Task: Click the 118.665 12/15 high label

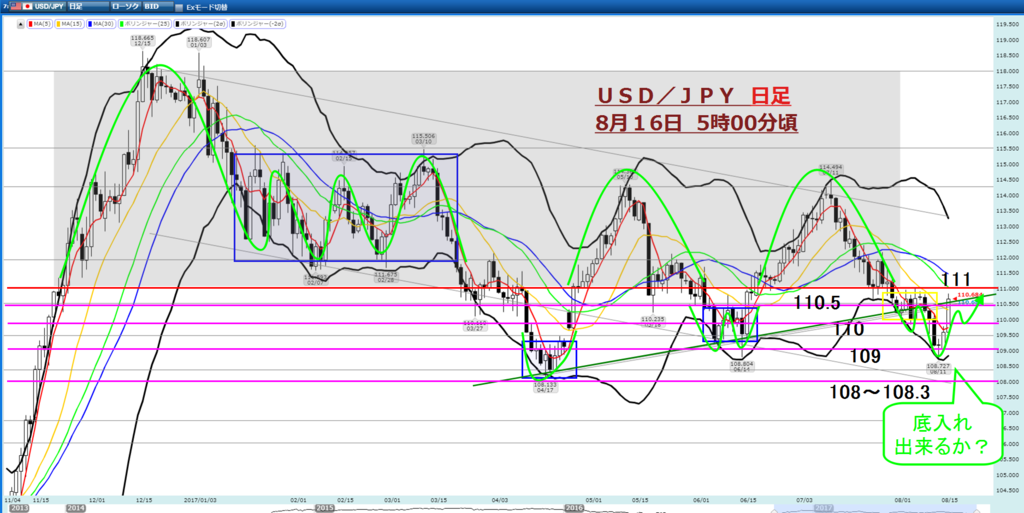Action: point(142,40)
